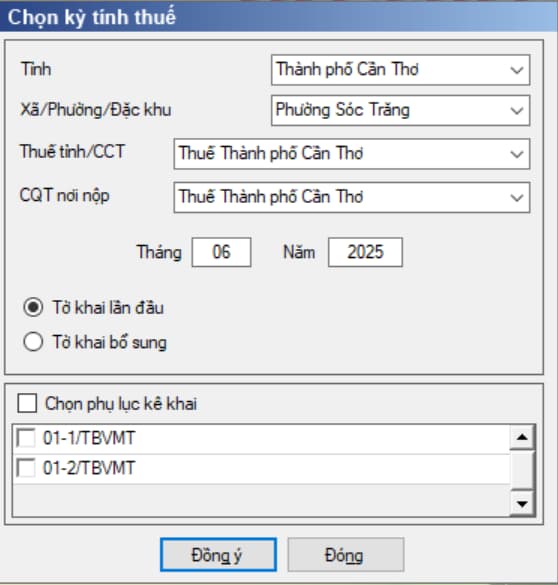
Task: Click the Tháng input field showing 06
Action: [x=222, y=252]
